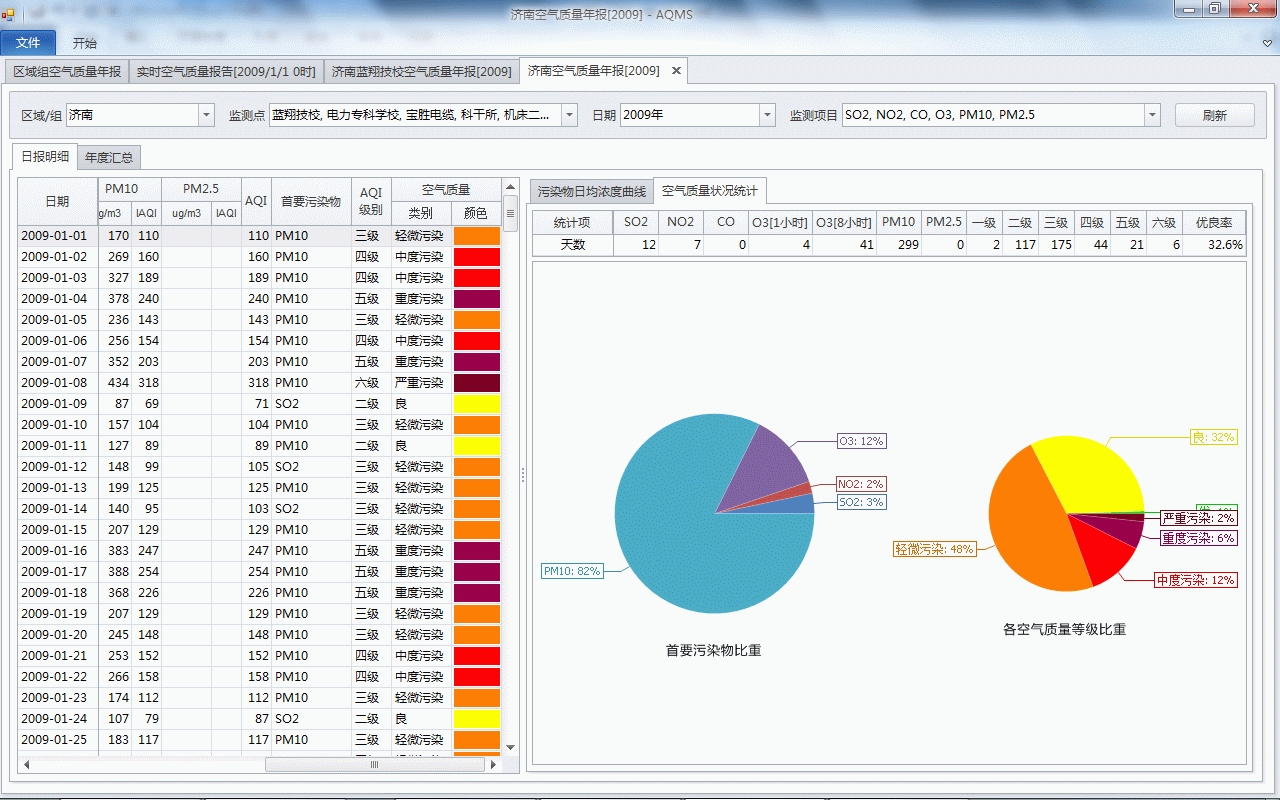Click the 严重污染 cell for 2009-01-08
This screenshot has width=1280, height=800.
(x=421, y=383)
